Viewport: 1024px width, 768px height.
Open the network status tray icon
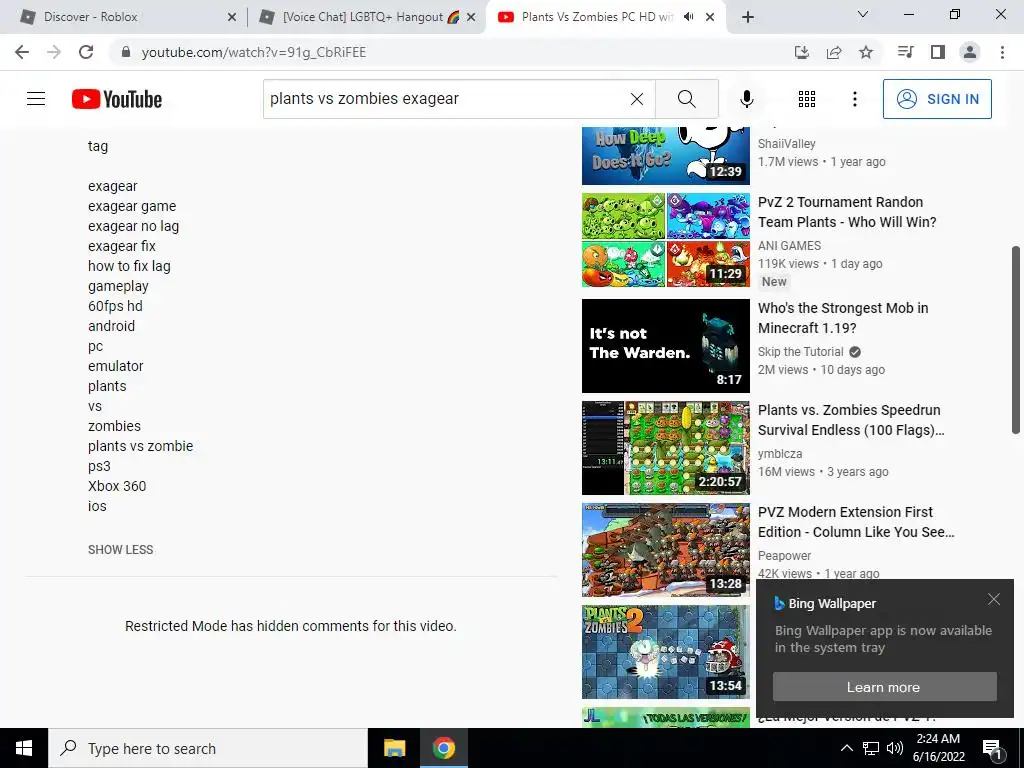point(871,748)
